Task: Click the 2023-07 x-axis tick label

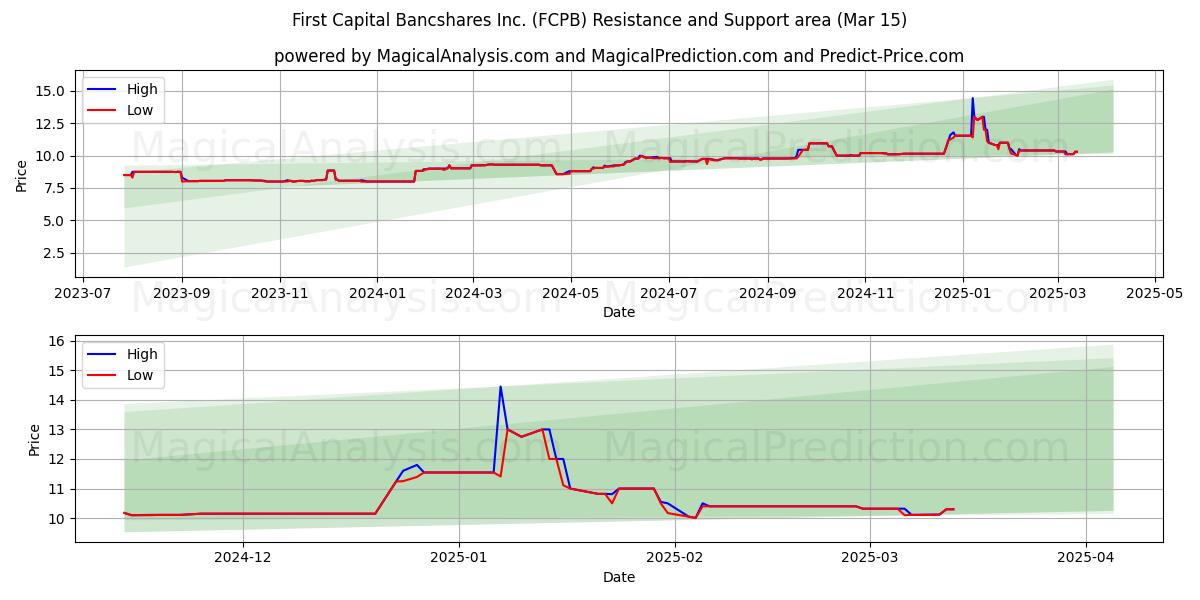Action: pyautogui.click(x=83, y=294)
